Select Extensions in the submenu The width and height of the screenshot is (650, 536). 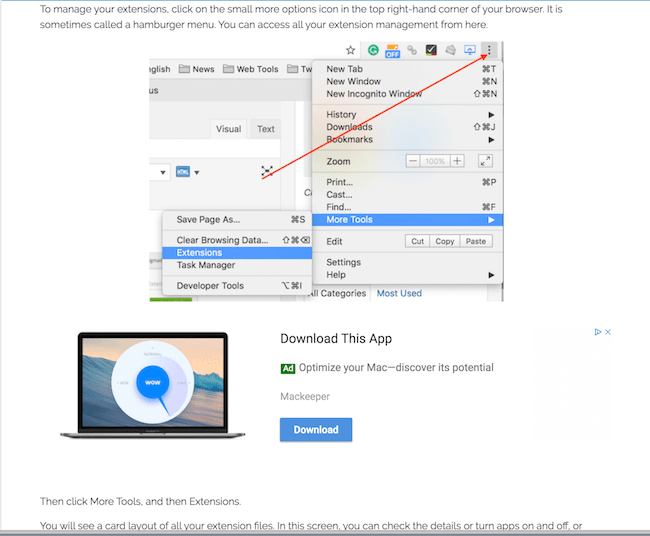[x=199, y=253]
